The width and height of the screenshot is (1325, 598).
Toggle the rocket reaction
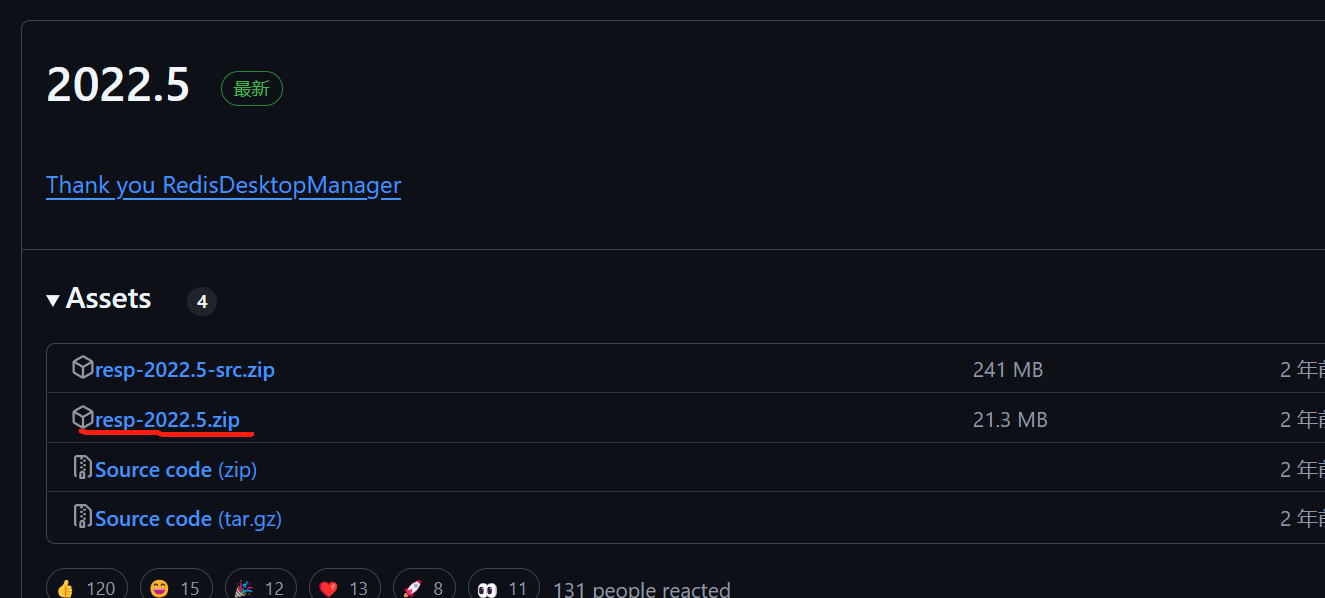(x=424, y=588)
